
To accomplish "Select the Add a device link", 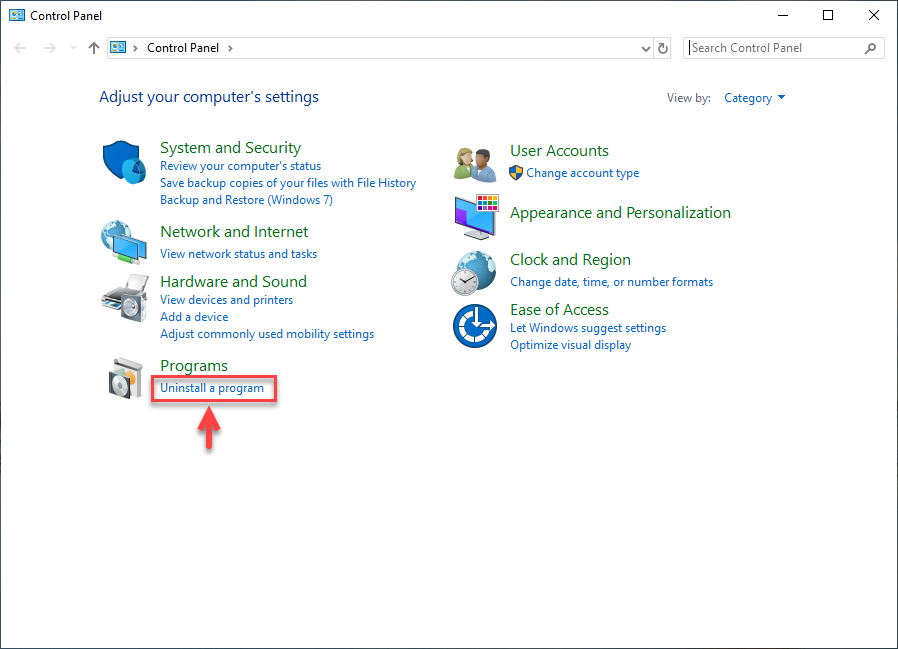I will pos(194,317).
